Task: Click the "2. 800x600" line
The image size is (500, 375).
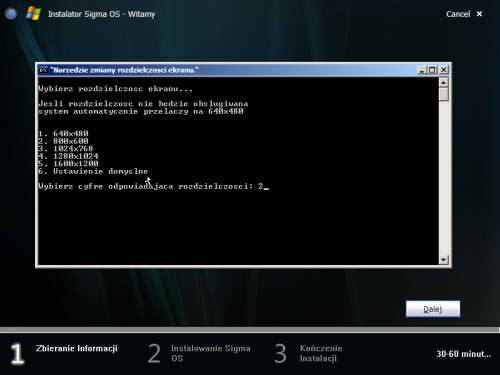Action: 63,141
